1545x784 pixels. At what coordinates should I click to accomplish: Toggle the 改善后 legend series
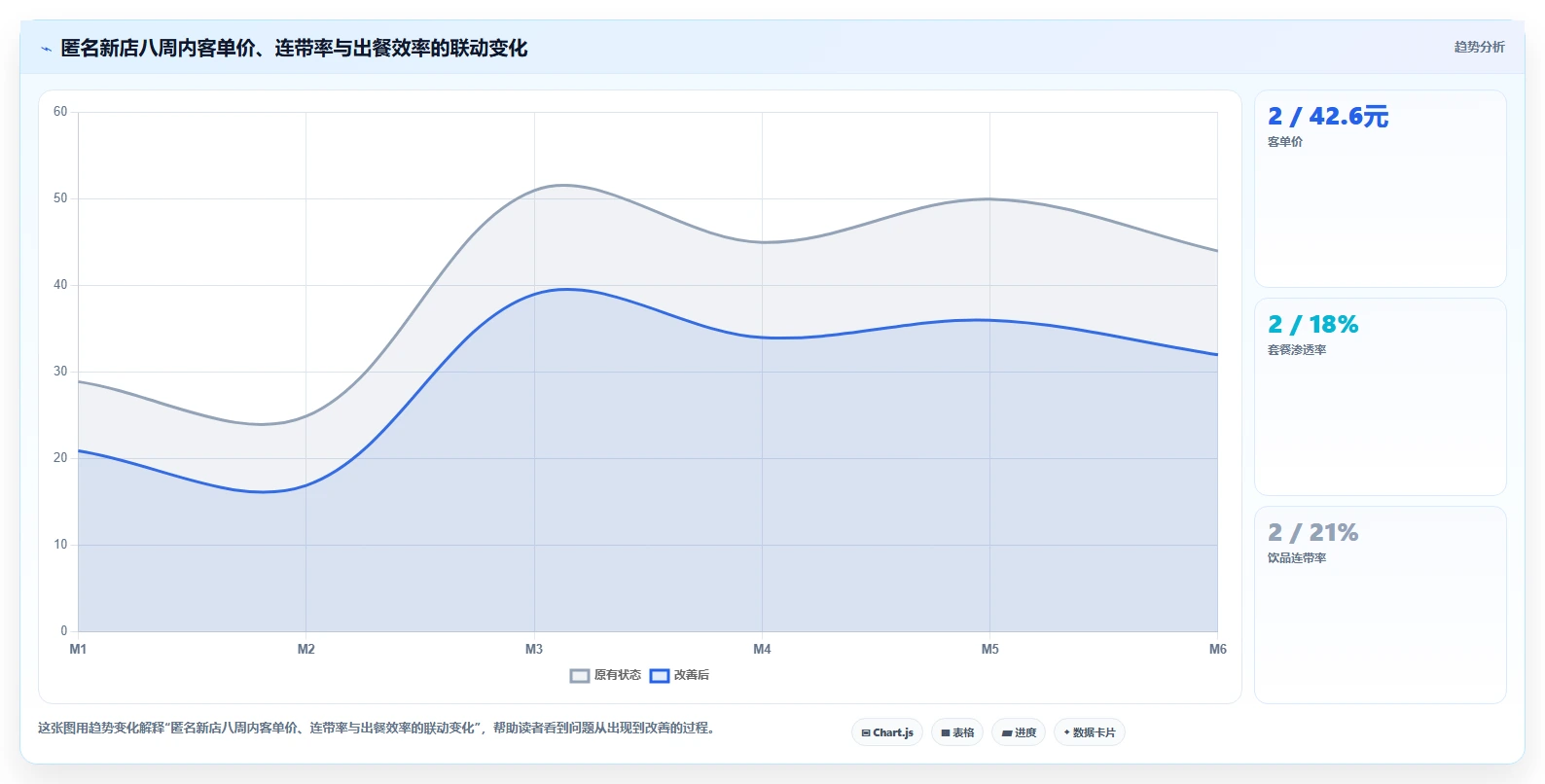point(679,675)
